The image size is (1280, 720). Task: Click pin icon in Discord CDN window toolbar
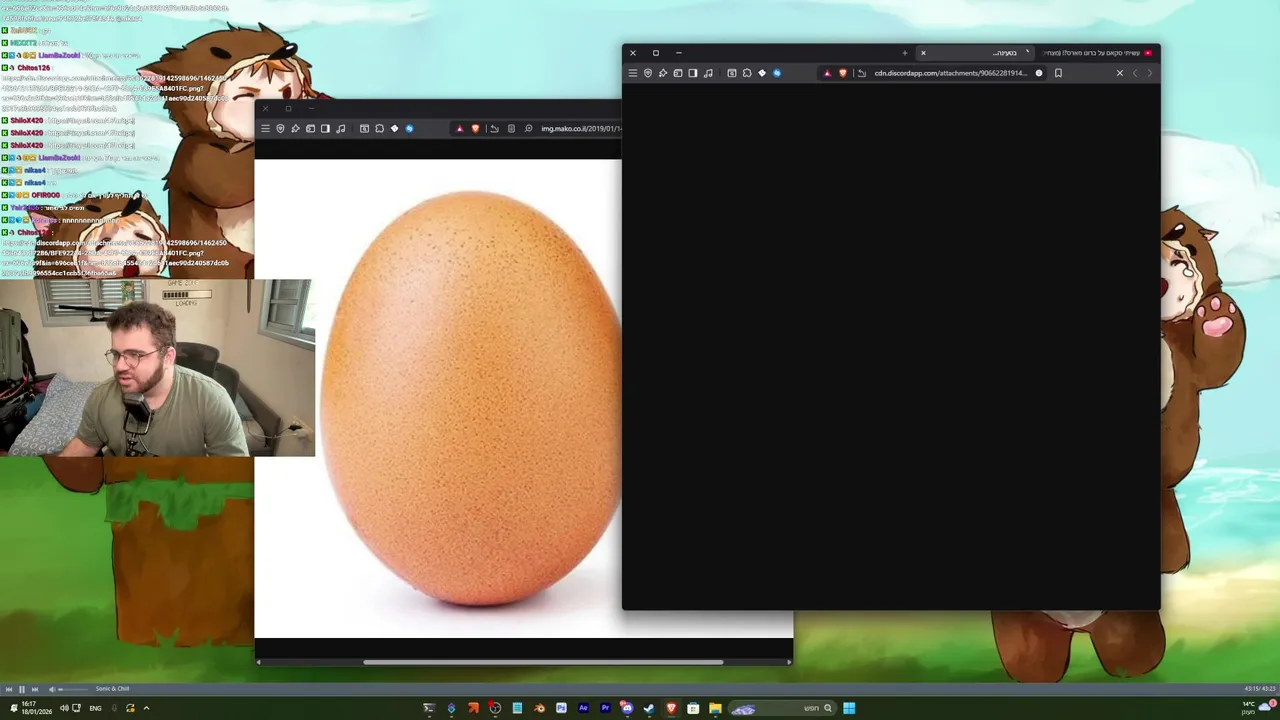point(663,73)
